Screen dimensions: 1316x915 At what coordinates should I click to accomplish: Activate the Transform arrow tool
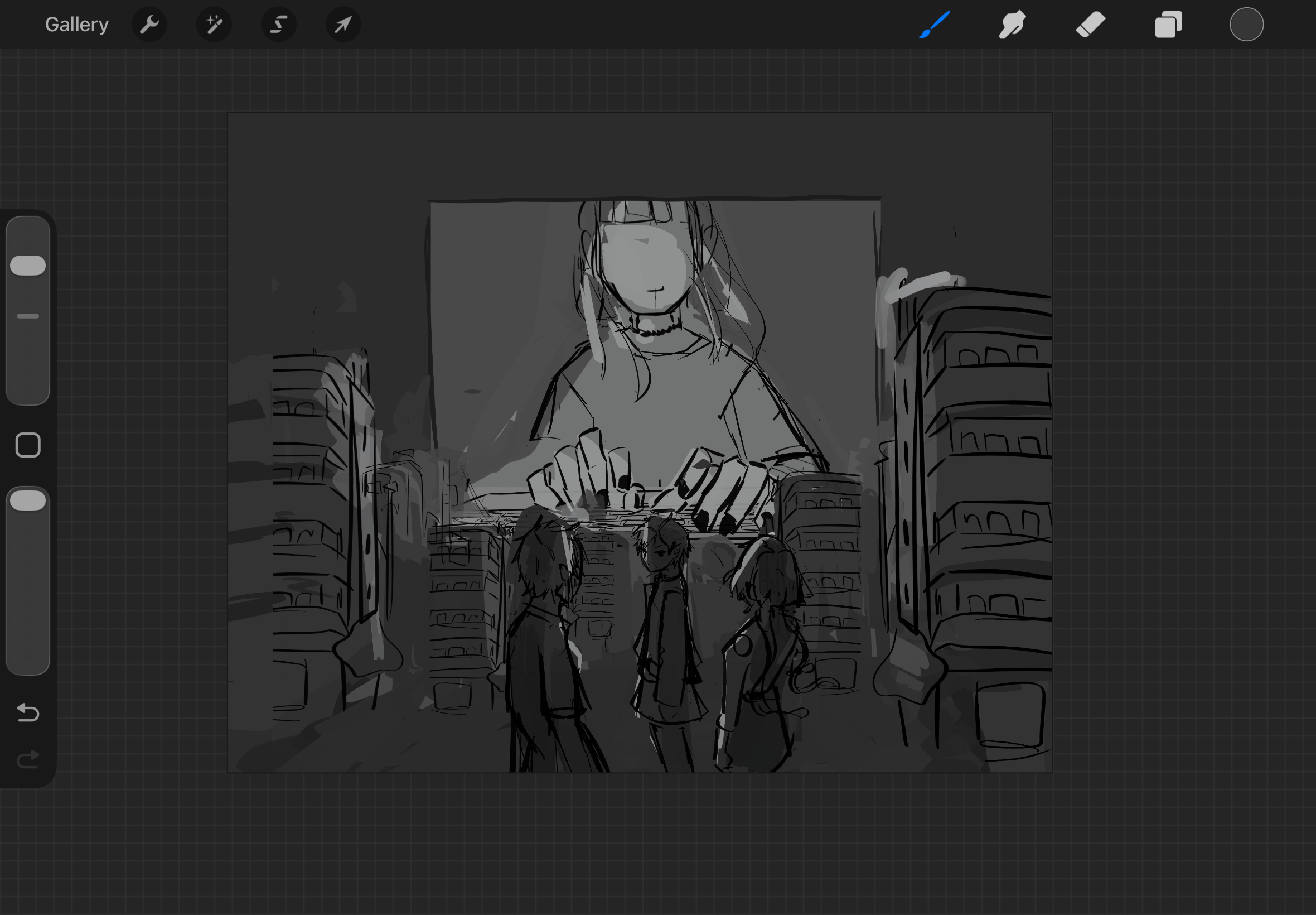(343, 25)
